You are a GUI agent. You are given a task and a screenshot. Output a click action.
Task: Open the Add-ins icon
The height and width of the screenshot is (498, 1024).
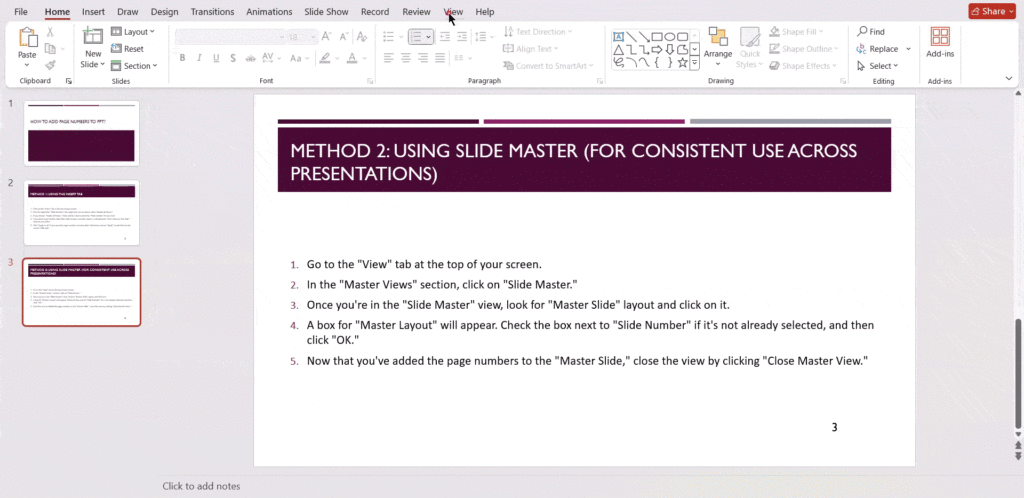point(939,37)
